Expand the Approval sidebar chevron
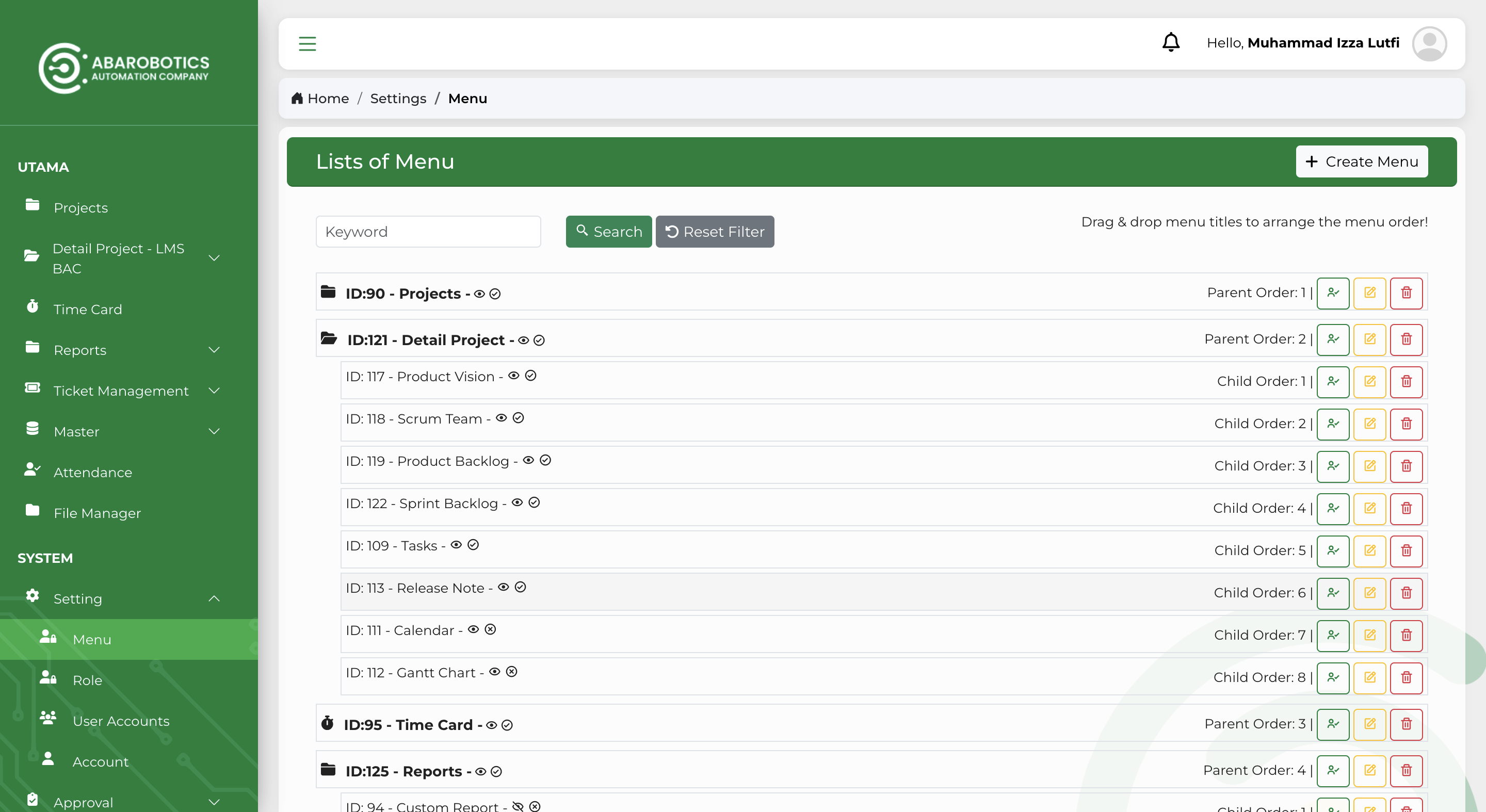This screenshot has height=812, width=1486. pyautogui.click(x=214, y=802)
